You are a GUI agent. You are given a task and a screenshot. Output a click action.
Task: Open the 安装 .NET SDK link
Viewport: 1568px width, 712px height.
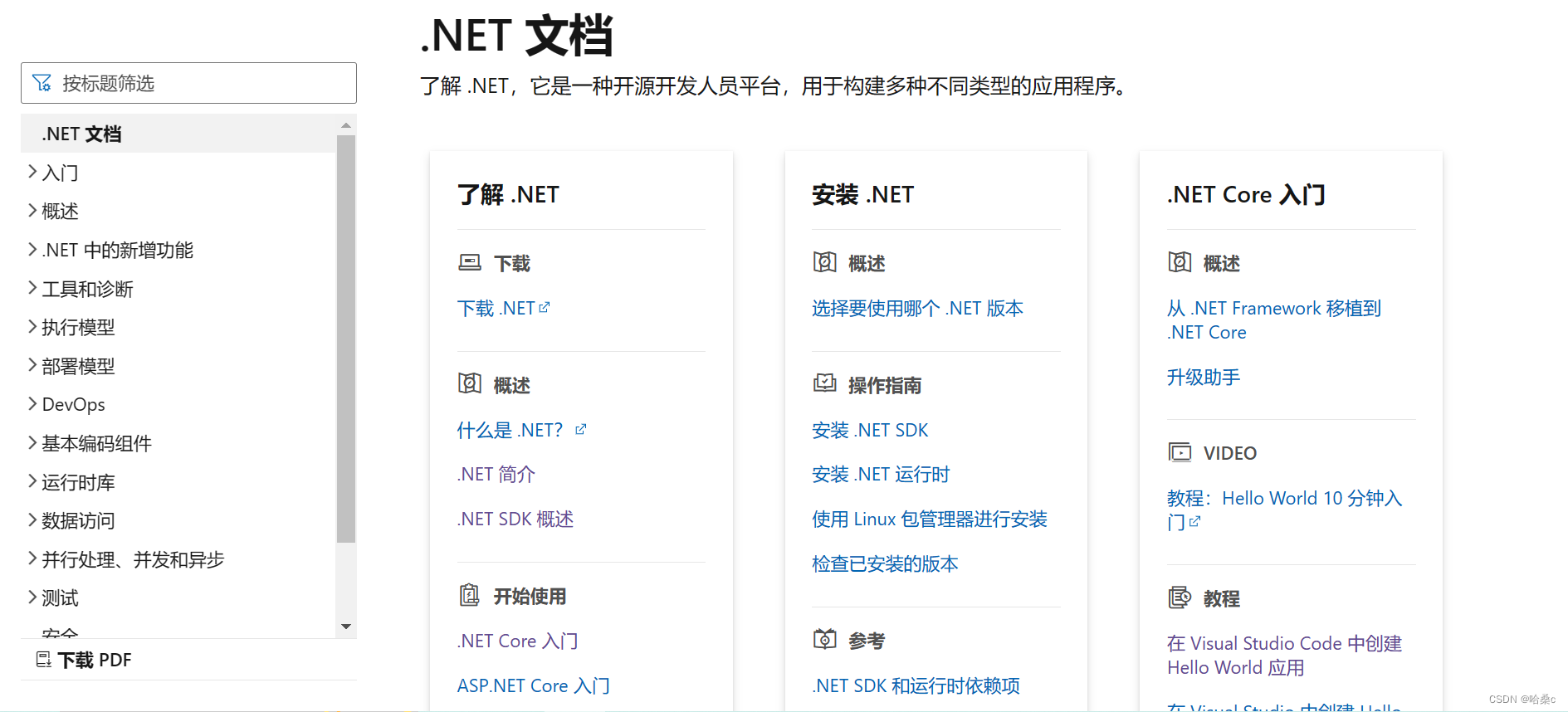[870, 431]
